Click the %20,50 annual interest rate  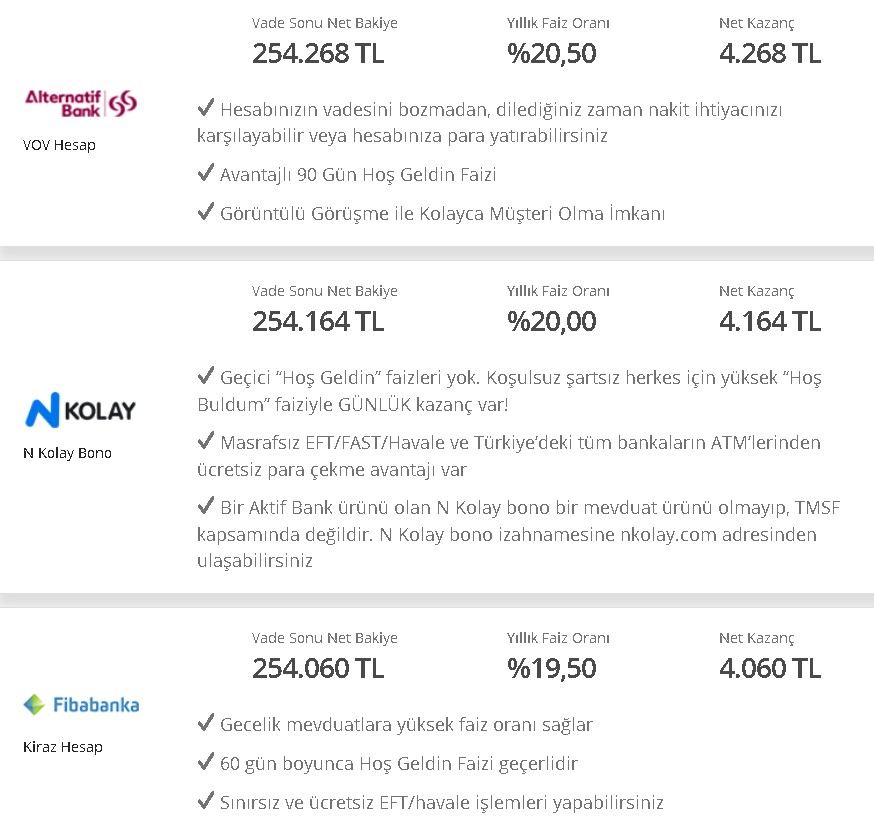pyautogui.click(x=551, y=54)
